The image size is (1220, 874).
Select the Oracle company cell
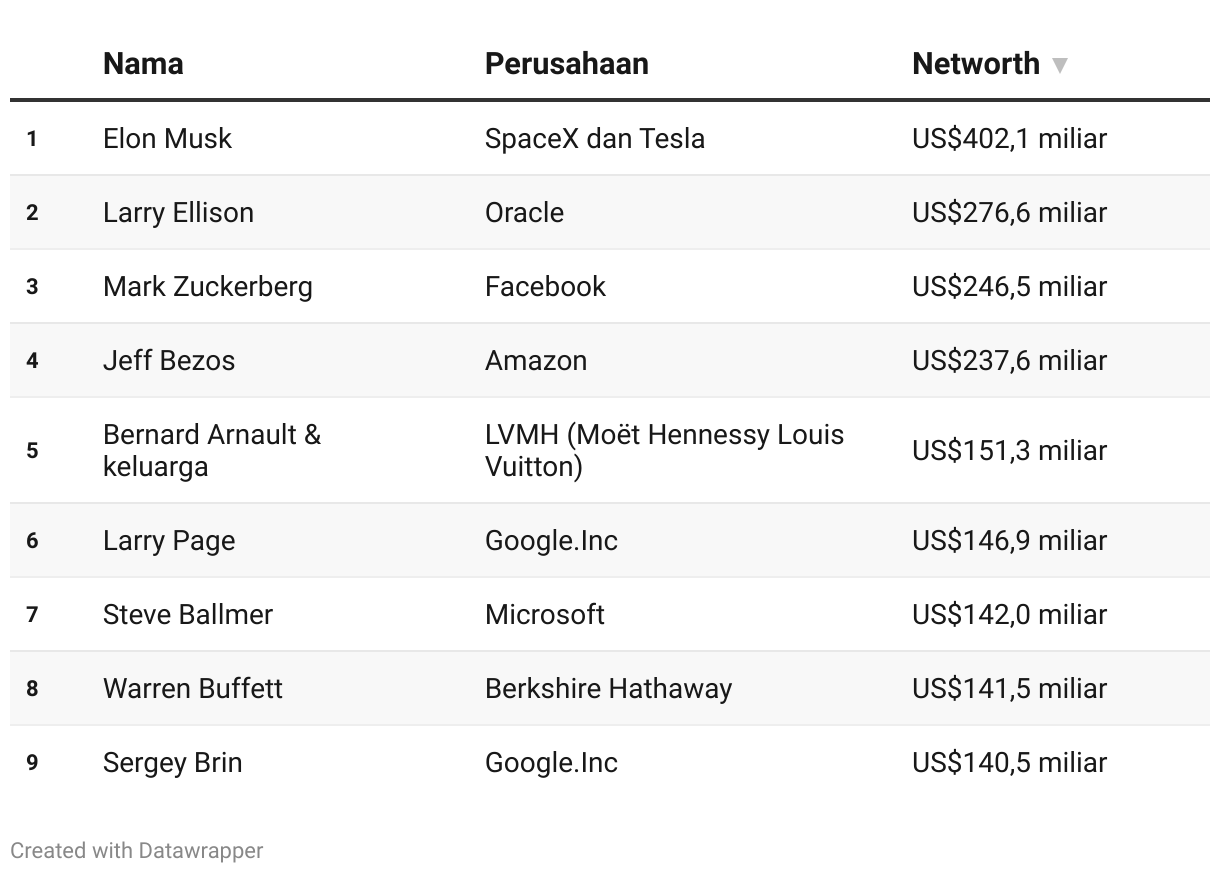pos(524,212)
